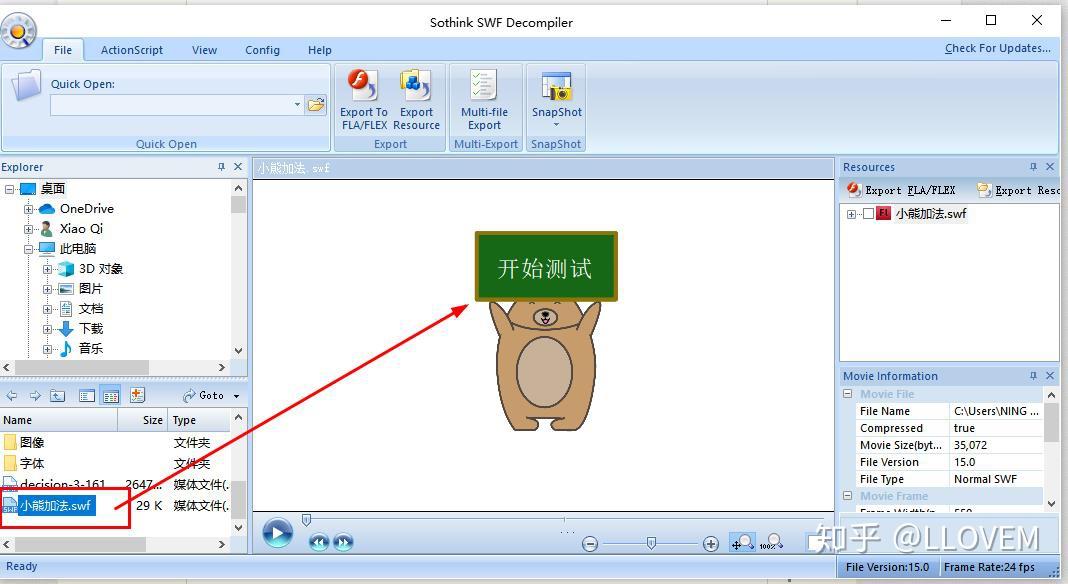
Task: Select the fit-to-window zoom icon
Action: [x=742, y=542]
